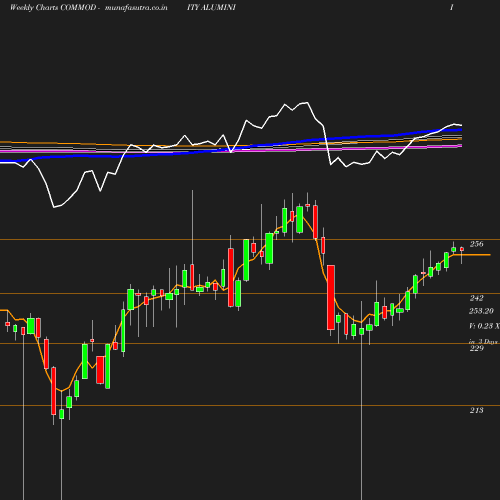500x500 pixels.
Task: Click the 'Weekly Charts COMMOD' title text
Action: pos(53,7)
